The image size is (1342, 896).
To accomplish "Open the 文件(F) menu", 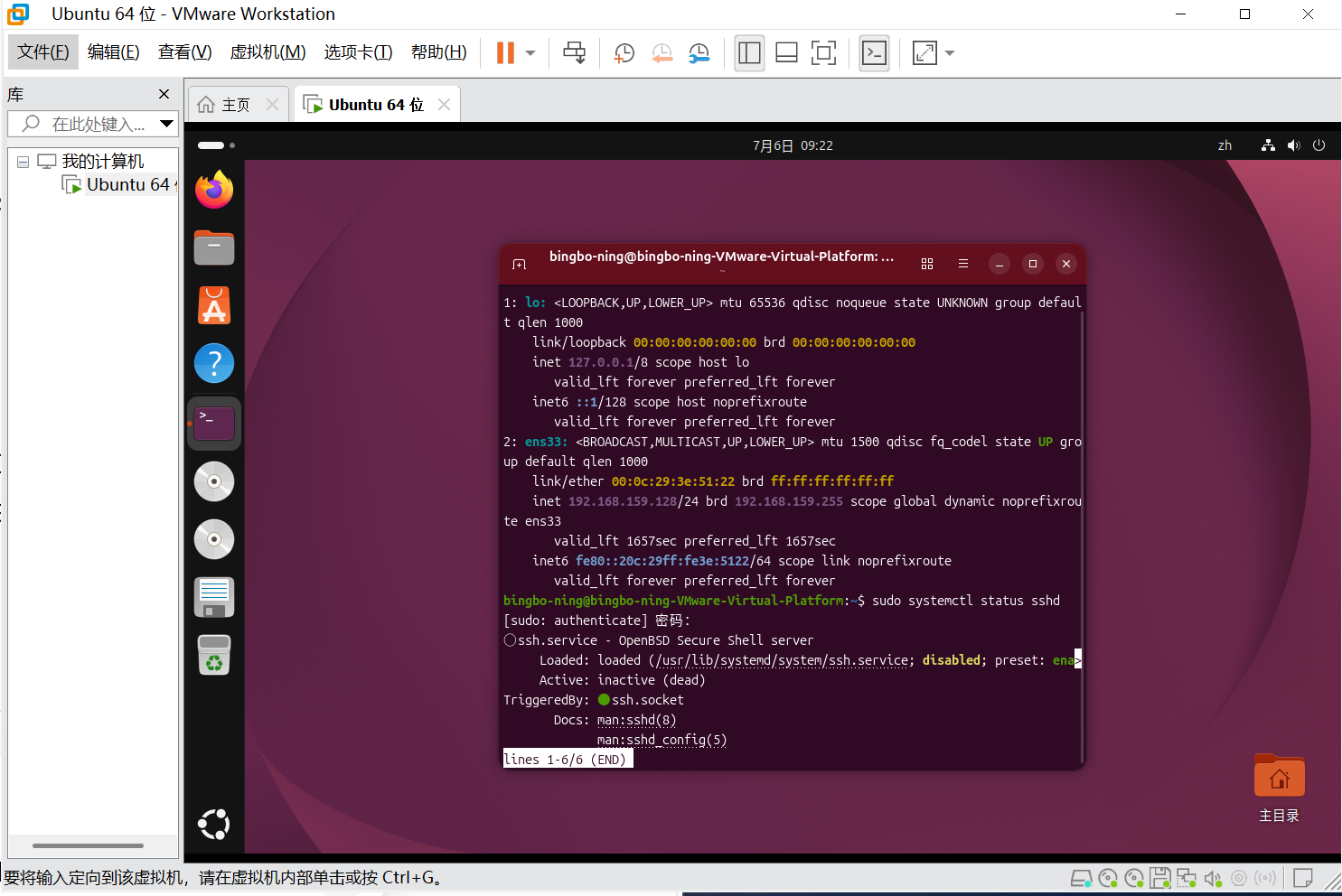I will [43, 52].
